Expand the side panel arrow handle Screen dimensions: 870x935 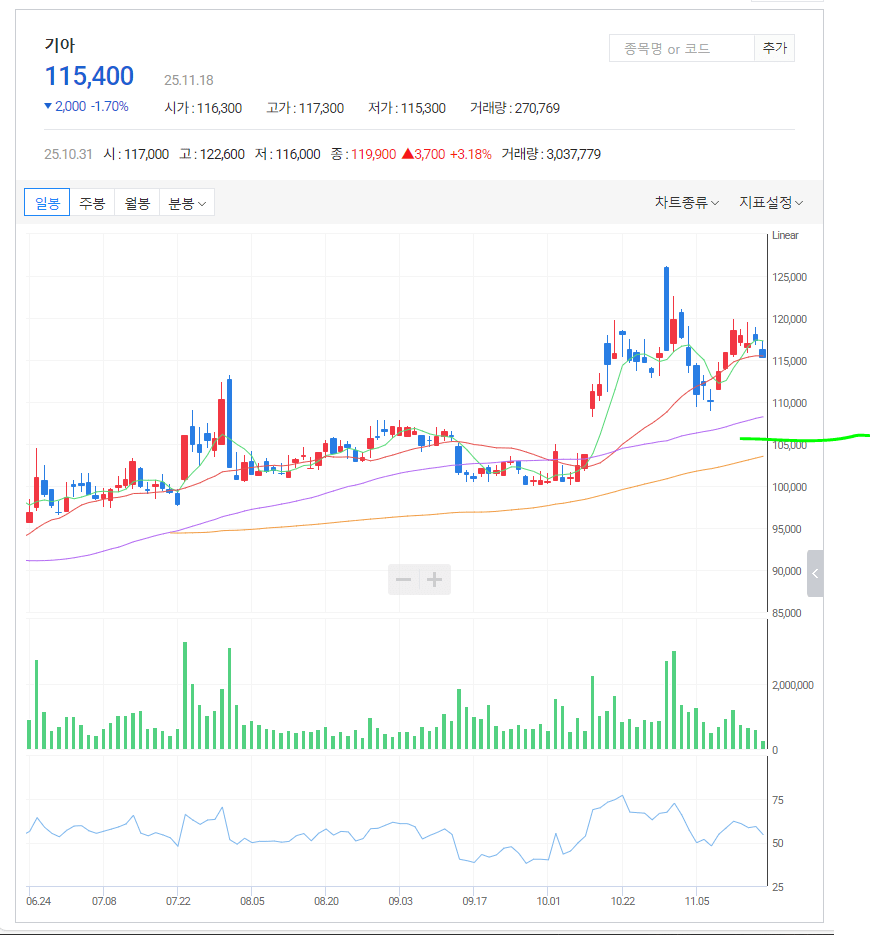tap(815, 574)
